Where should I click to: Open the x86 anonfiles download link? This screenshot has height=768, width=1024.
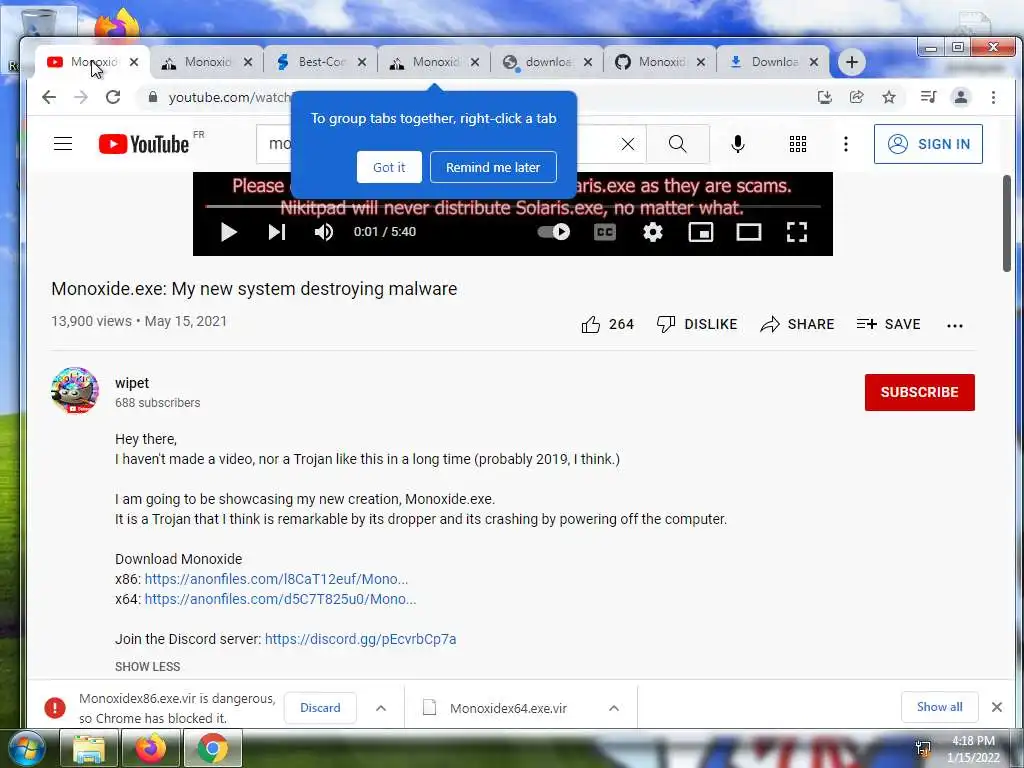[x=276, y=579]
